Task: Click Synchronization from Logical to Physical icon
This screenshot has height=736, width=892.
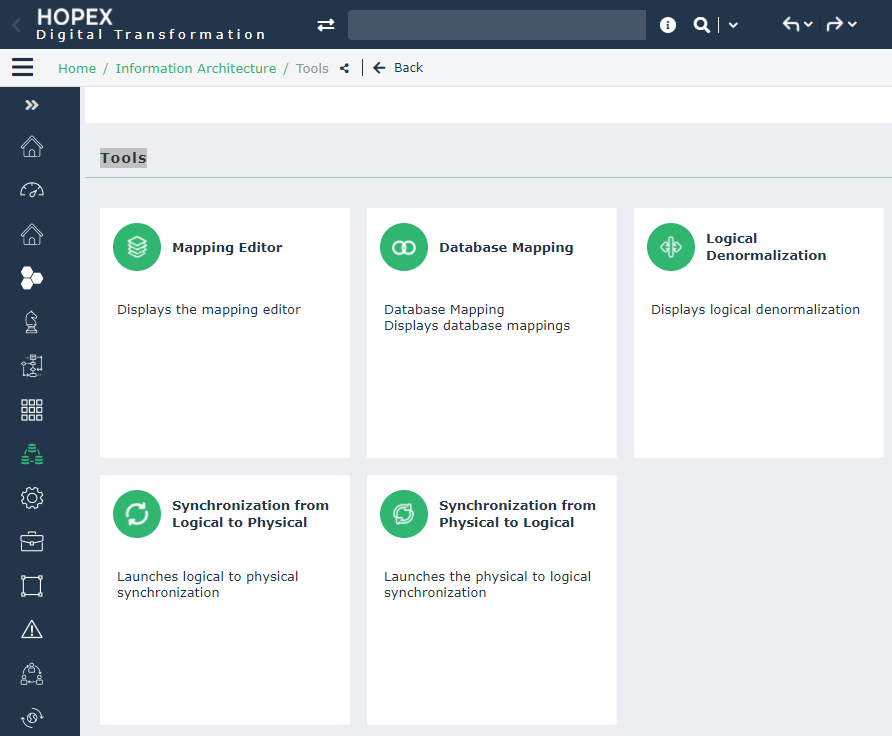Action: pyautogui.click(x=137, y=514)
